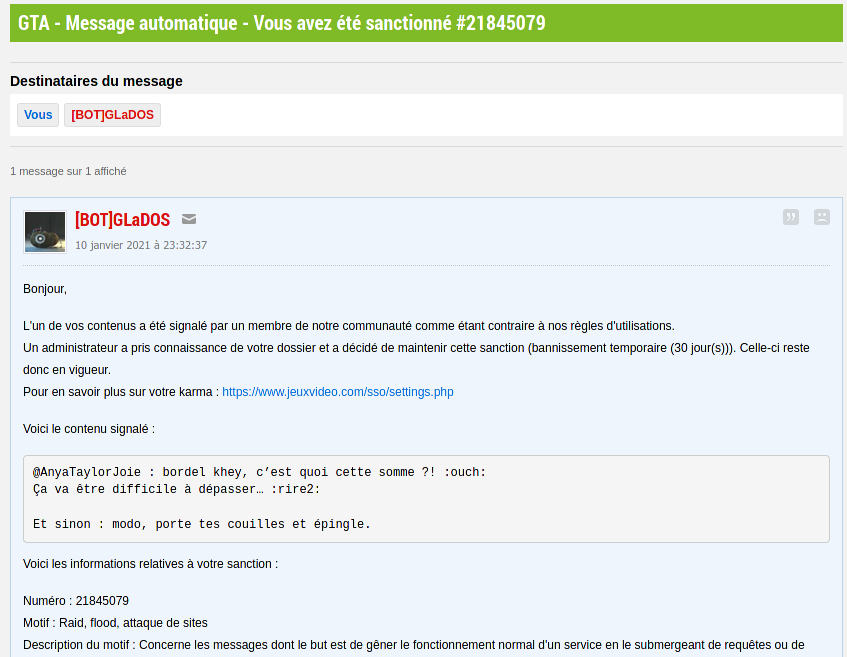Click the 'Motif : Raid, flood' line
Screen dimensions: 847x657
(x=115, y=622)
